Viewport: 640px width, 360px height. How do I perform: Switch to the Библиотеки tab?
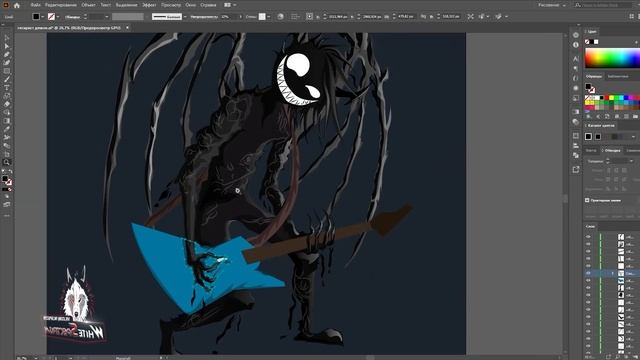(618, 77)
